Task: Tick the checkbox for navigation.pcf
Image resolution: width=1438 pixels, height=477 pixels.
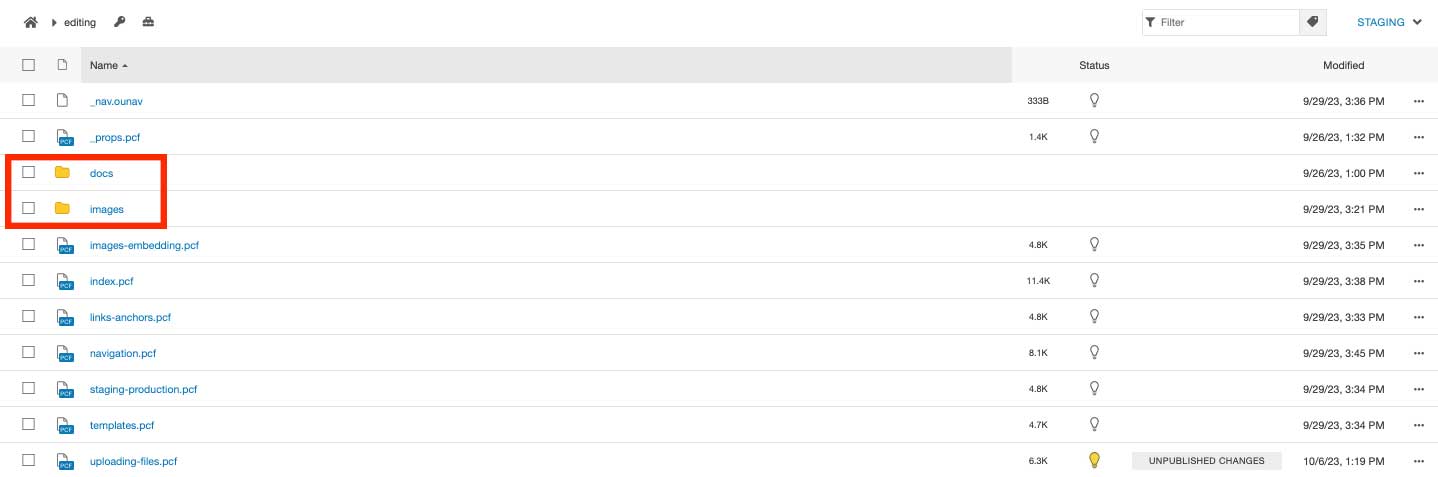Action: pos(29,352)
